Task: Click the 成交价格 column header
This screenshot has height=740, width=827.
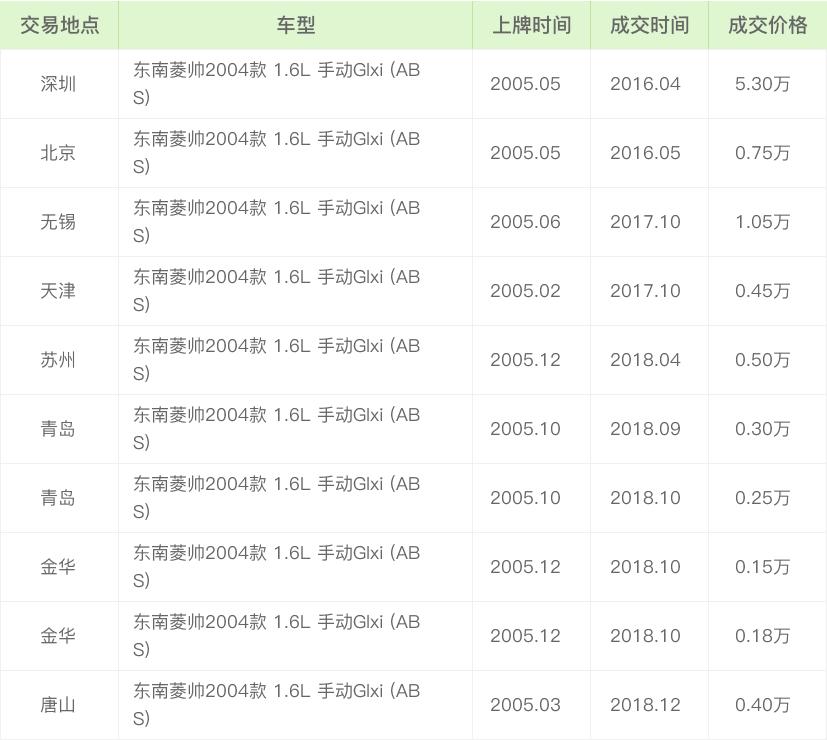Action: [x=767, y=25]
